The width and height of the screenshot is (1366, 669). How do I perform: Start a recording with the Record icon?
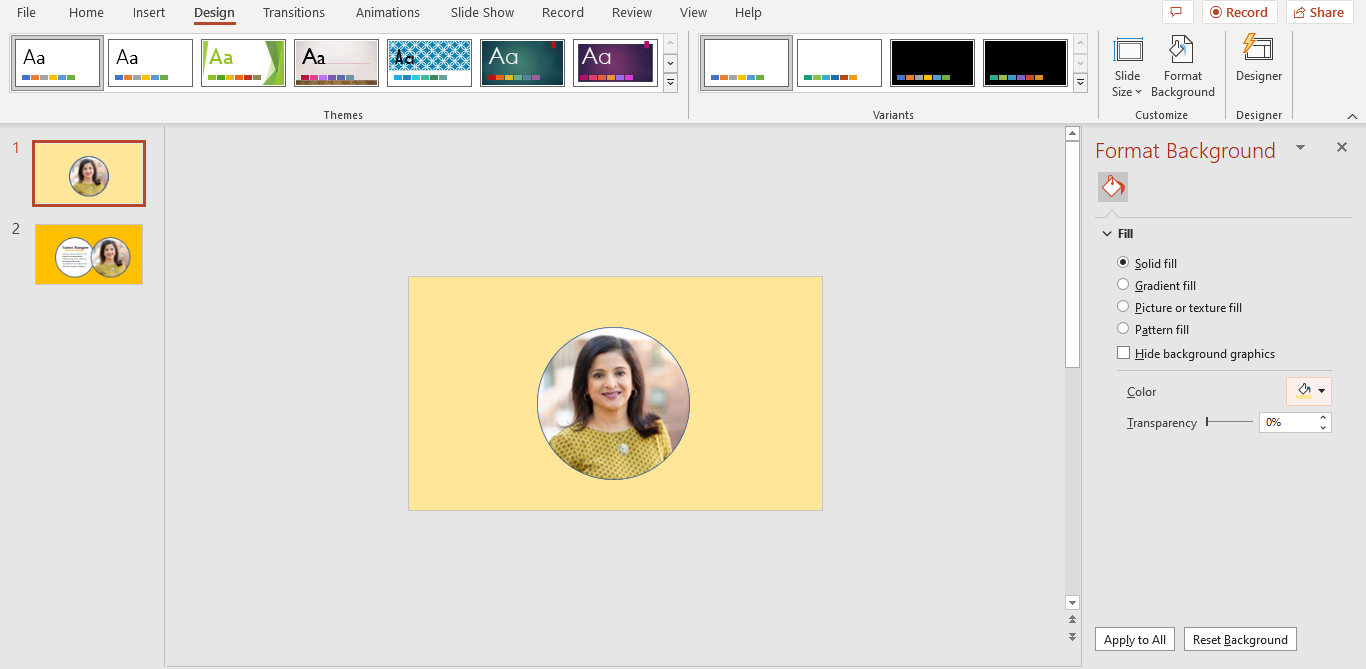(1239, 12)
